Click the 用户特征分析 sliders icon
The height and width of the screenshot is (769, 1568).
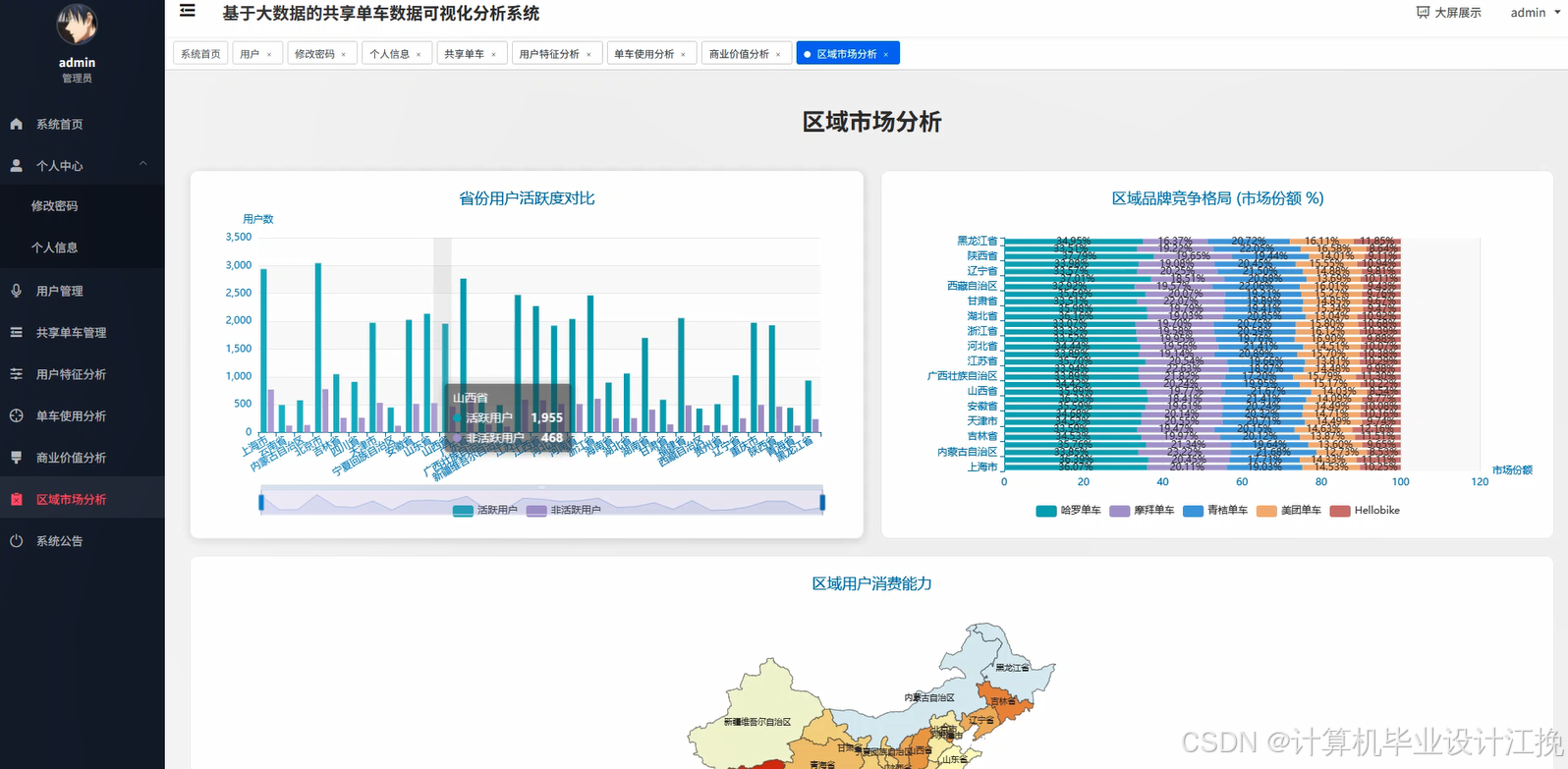coord(16,374)
